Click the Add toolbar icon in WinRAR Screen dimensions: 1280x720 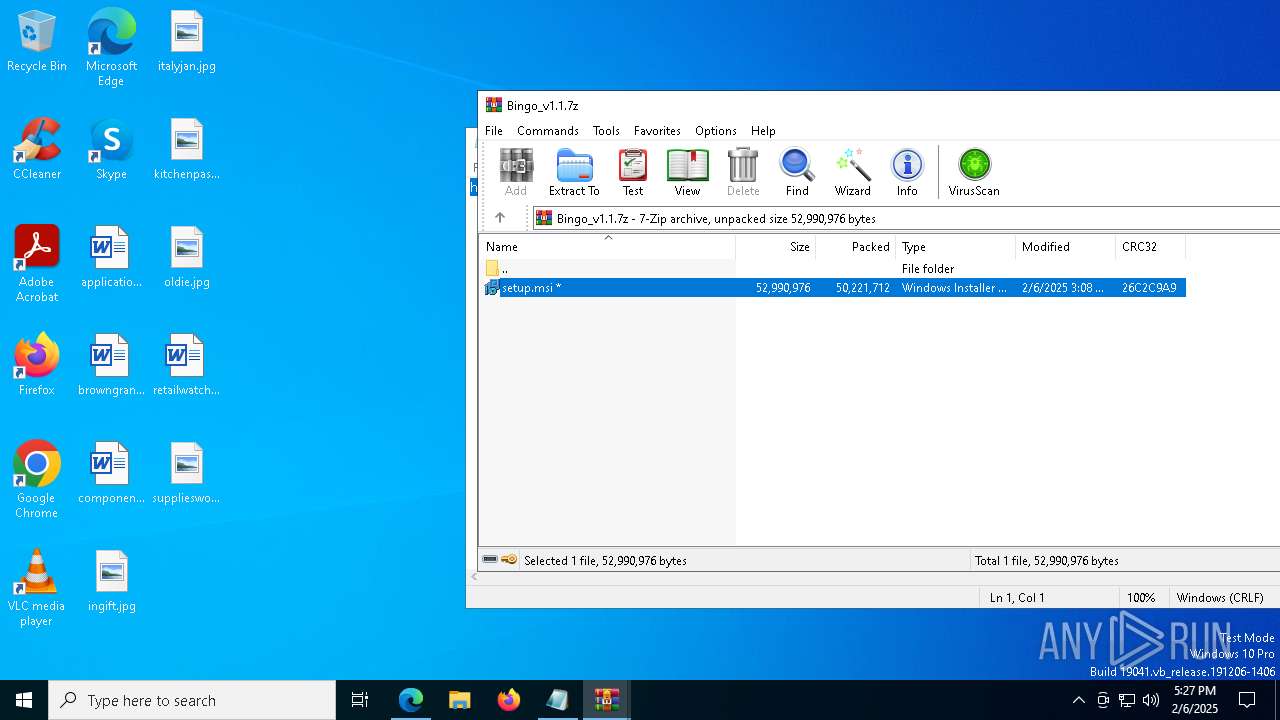[516, 172]
